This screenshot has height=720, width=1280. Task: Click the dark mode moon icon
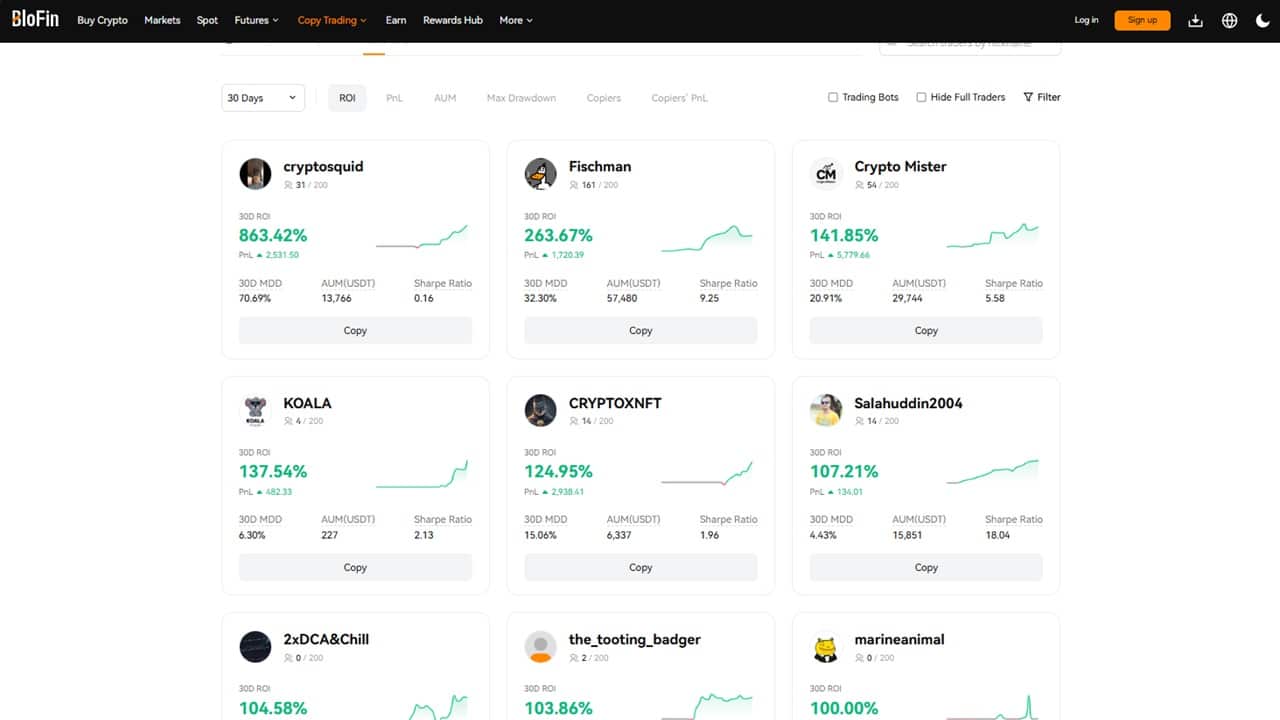(1262, 19)
